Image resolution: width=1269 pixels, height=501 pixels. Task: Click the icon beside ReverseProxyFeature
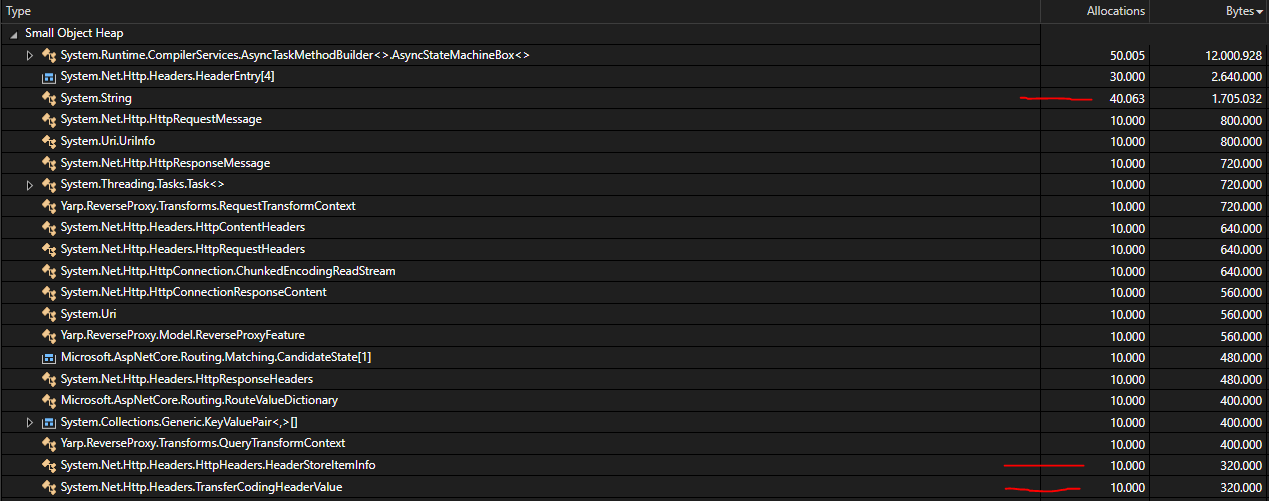click(48, 336)
